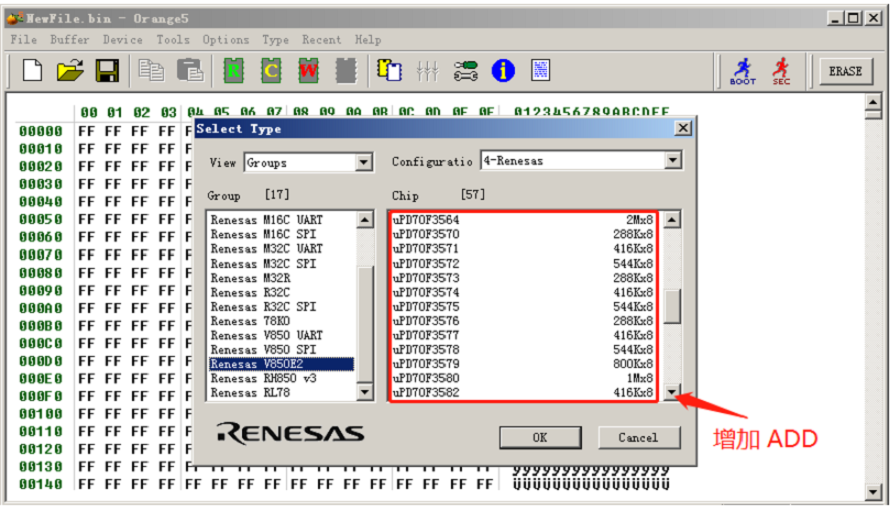Click the Group list scroll-down arrow

pyautogui.click(x=364, y=392)
